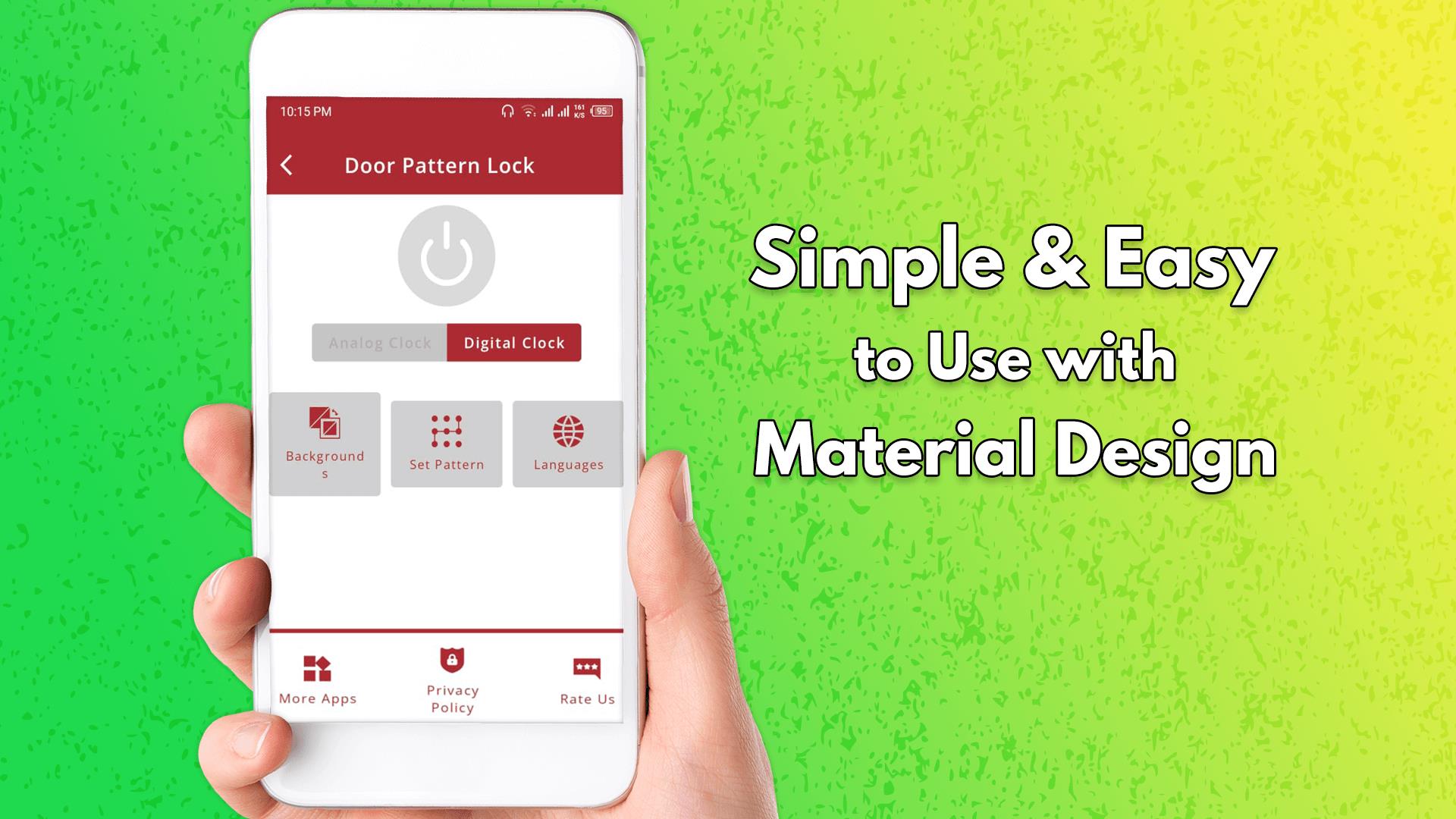
Task: Open More Apps section
Action: (x=319, y=676)
